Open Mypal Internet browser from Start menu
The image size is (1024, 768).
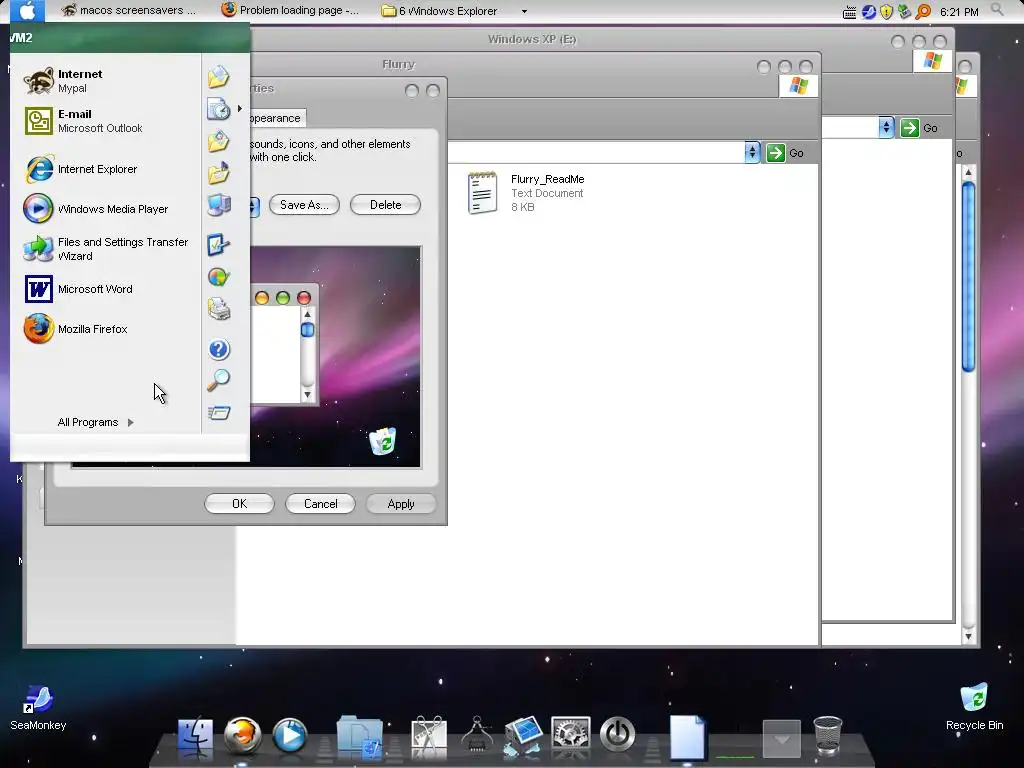click(104, 81)
